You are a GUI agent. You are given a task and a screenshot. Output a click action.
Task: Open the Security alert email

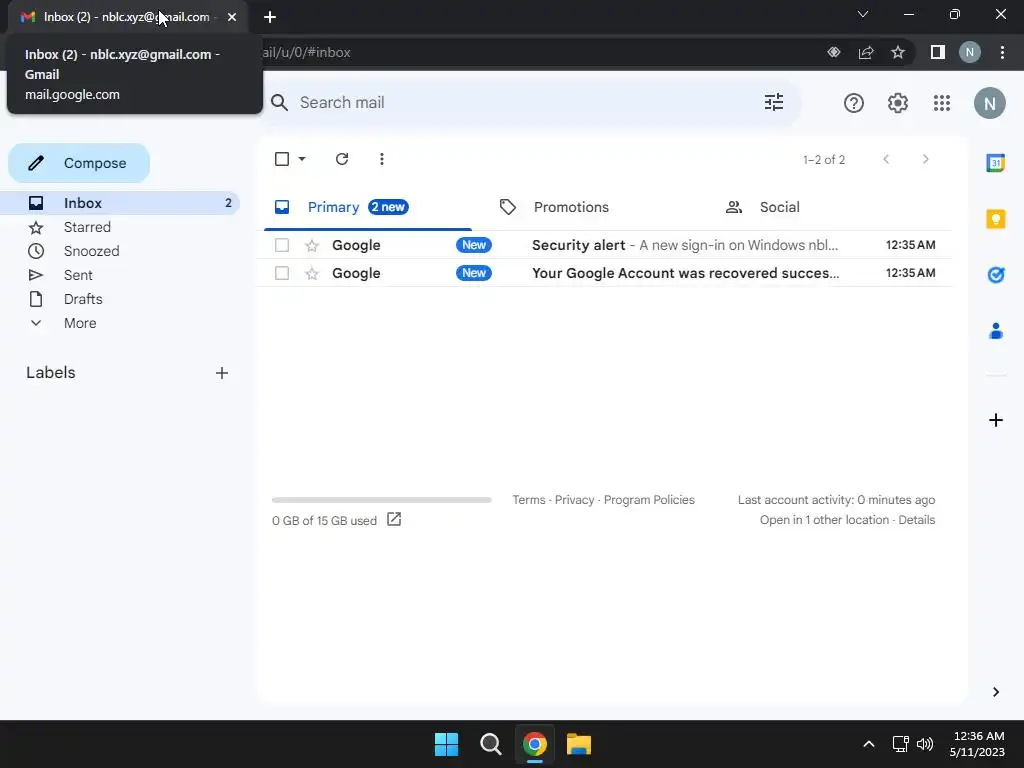coord(605,246)
